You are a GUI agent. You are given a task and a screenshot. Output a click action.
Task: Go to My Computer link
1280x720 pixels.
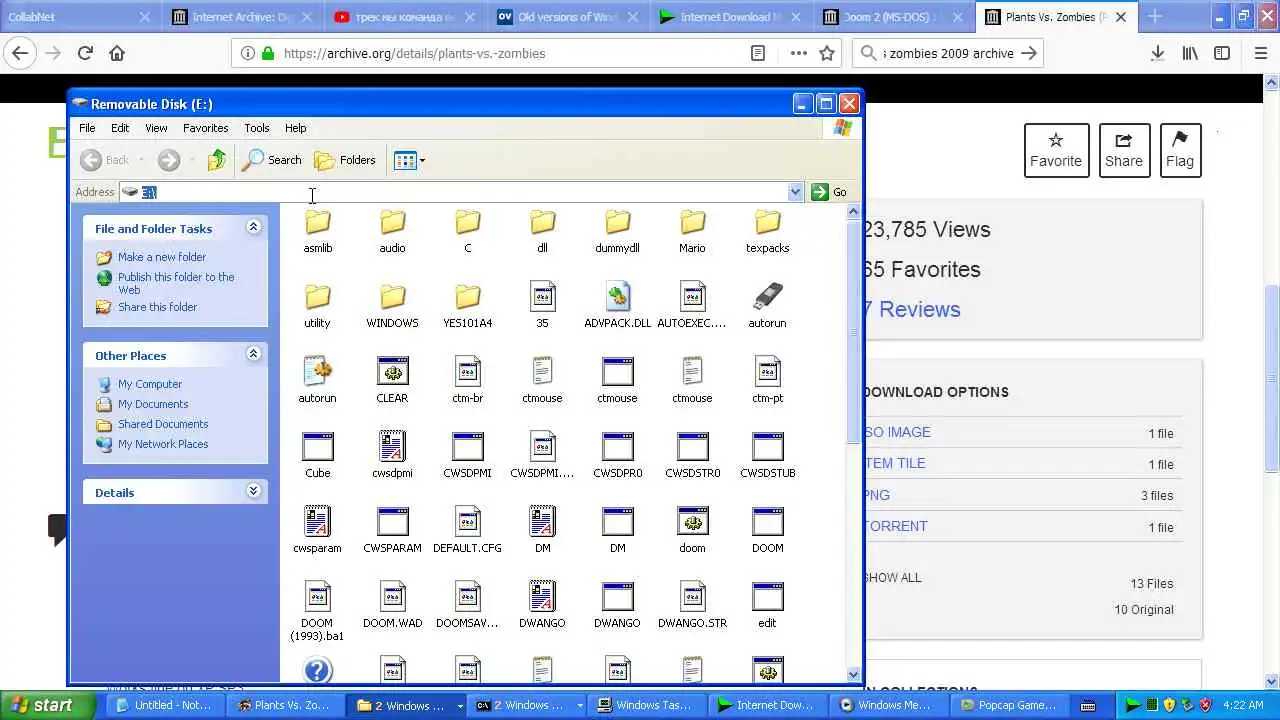[x=150, y=384]
